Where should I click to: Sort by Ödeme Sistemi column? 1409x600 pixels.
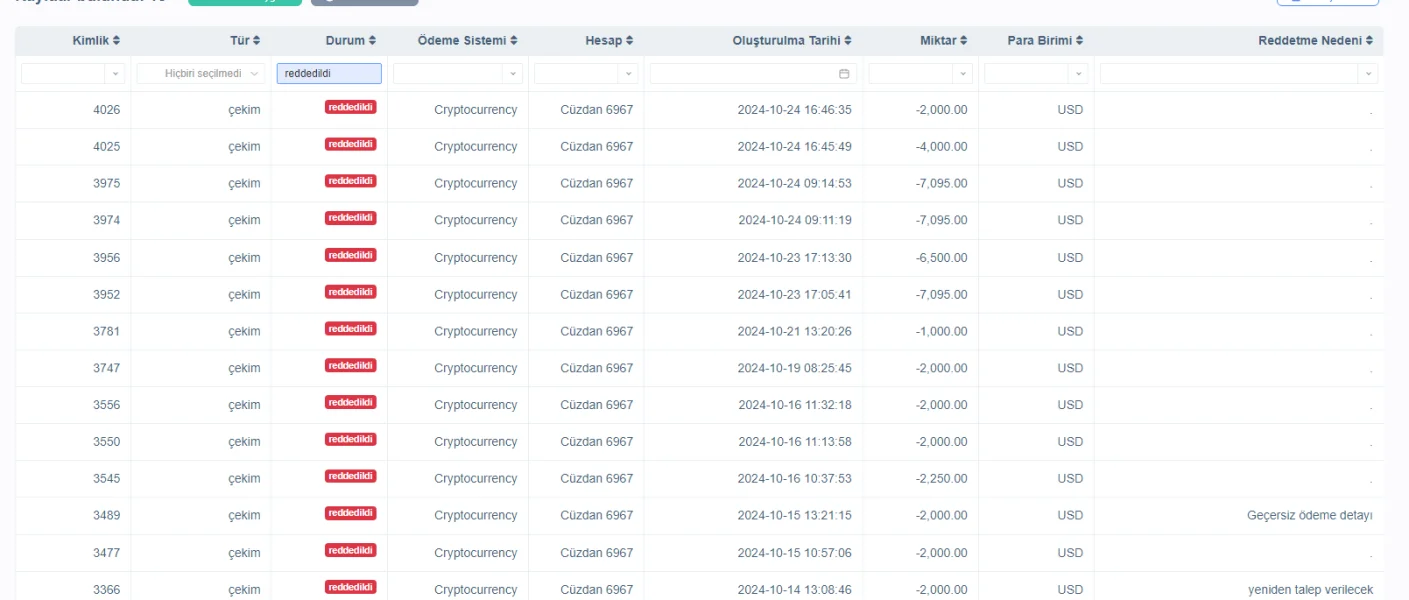514,41
